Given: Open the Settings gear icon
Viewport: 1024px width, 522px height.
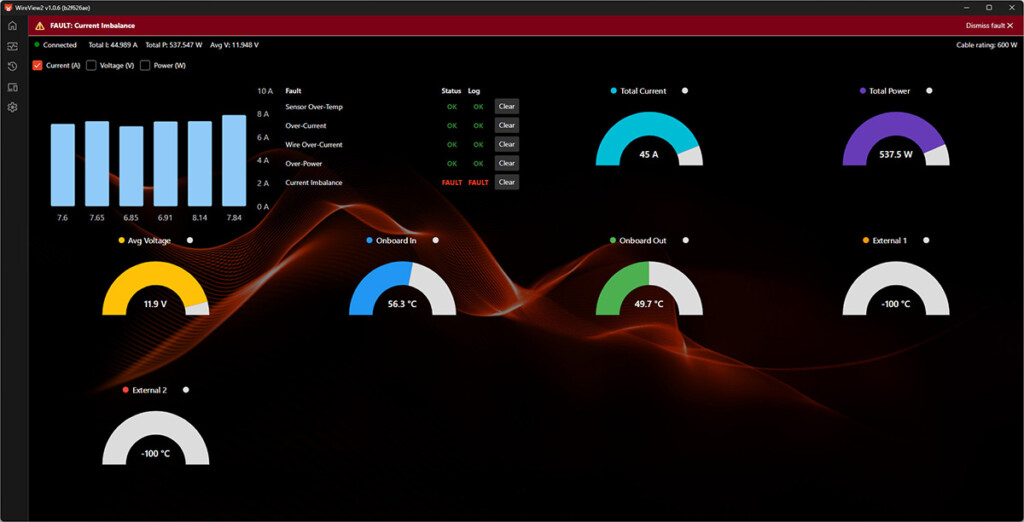Looking at the screenshot, I should pyautogui.click(x=12, y=107).
